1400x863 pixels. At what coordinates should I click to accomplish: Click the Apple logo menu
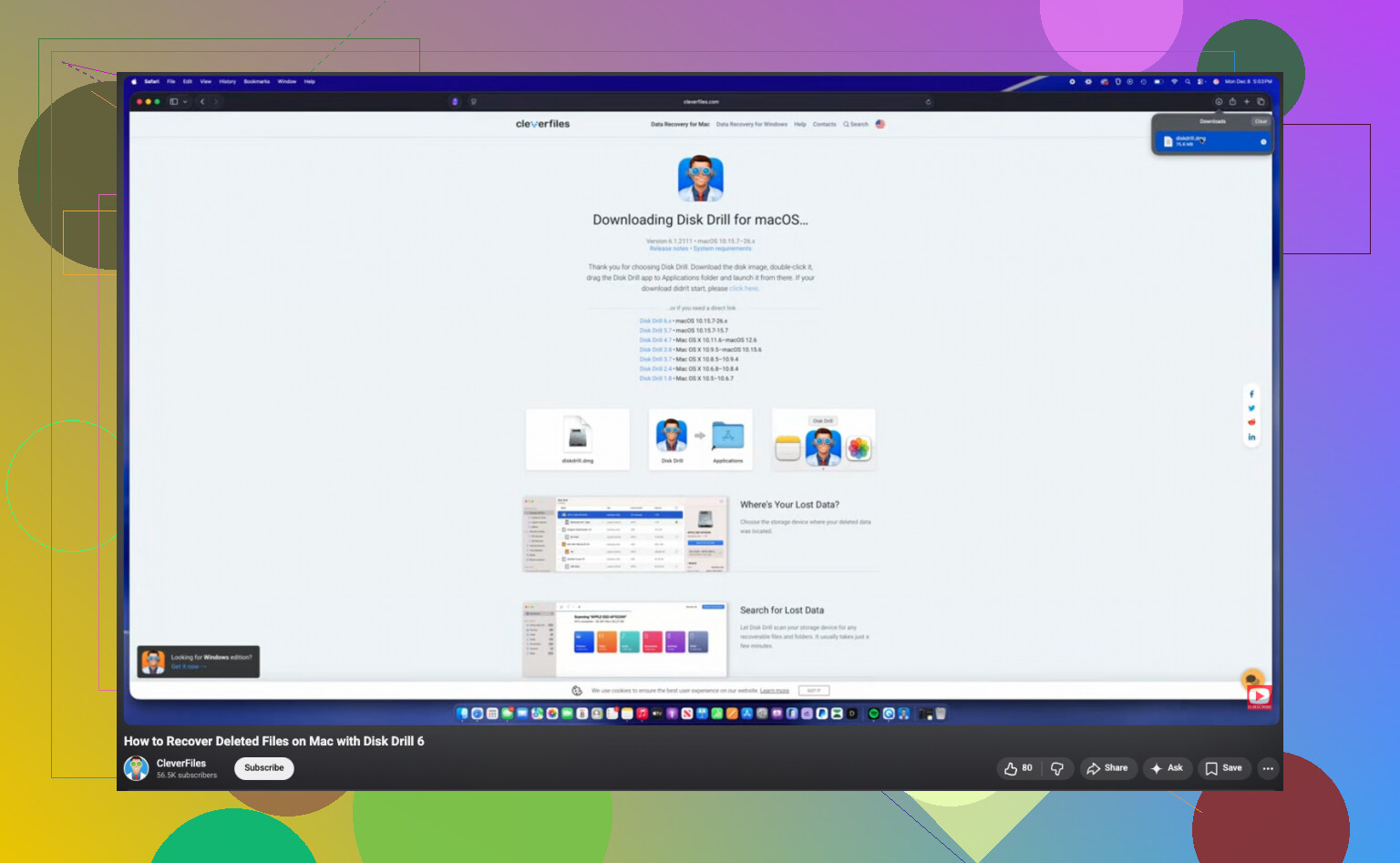point(134,81)
